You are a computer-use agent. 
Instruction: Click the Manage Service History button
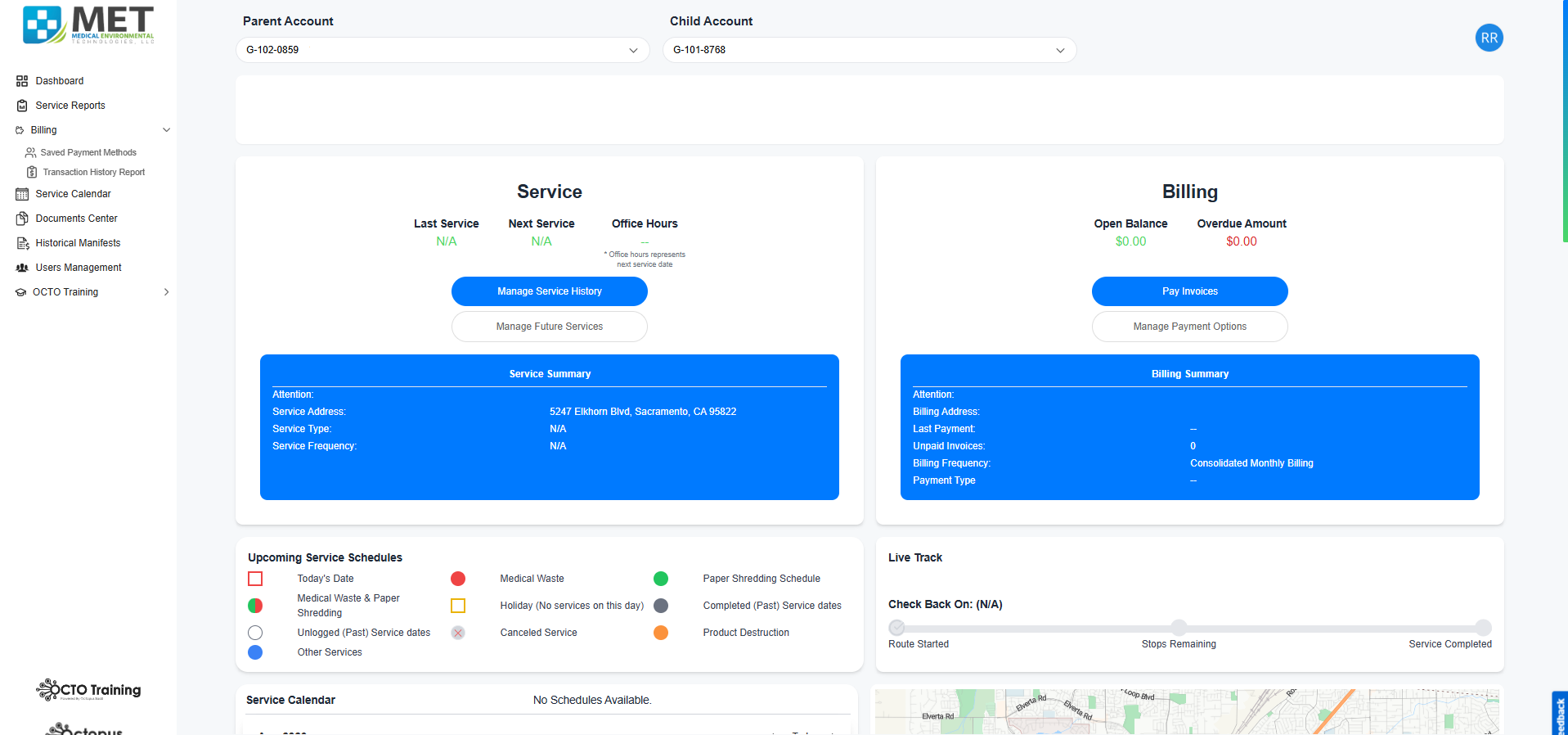(550, 291)
